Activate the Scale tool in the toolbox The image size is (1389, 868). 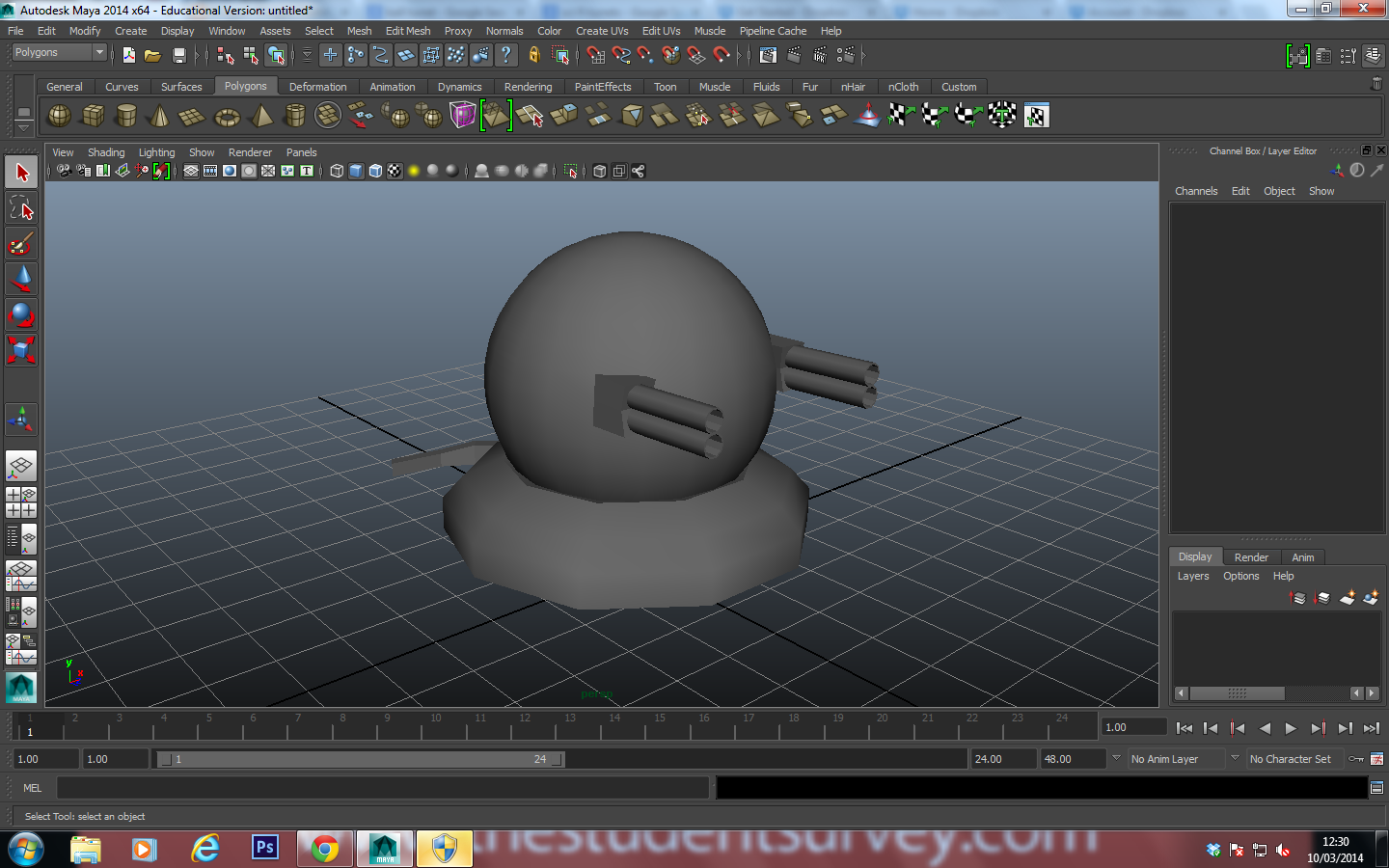21,350
